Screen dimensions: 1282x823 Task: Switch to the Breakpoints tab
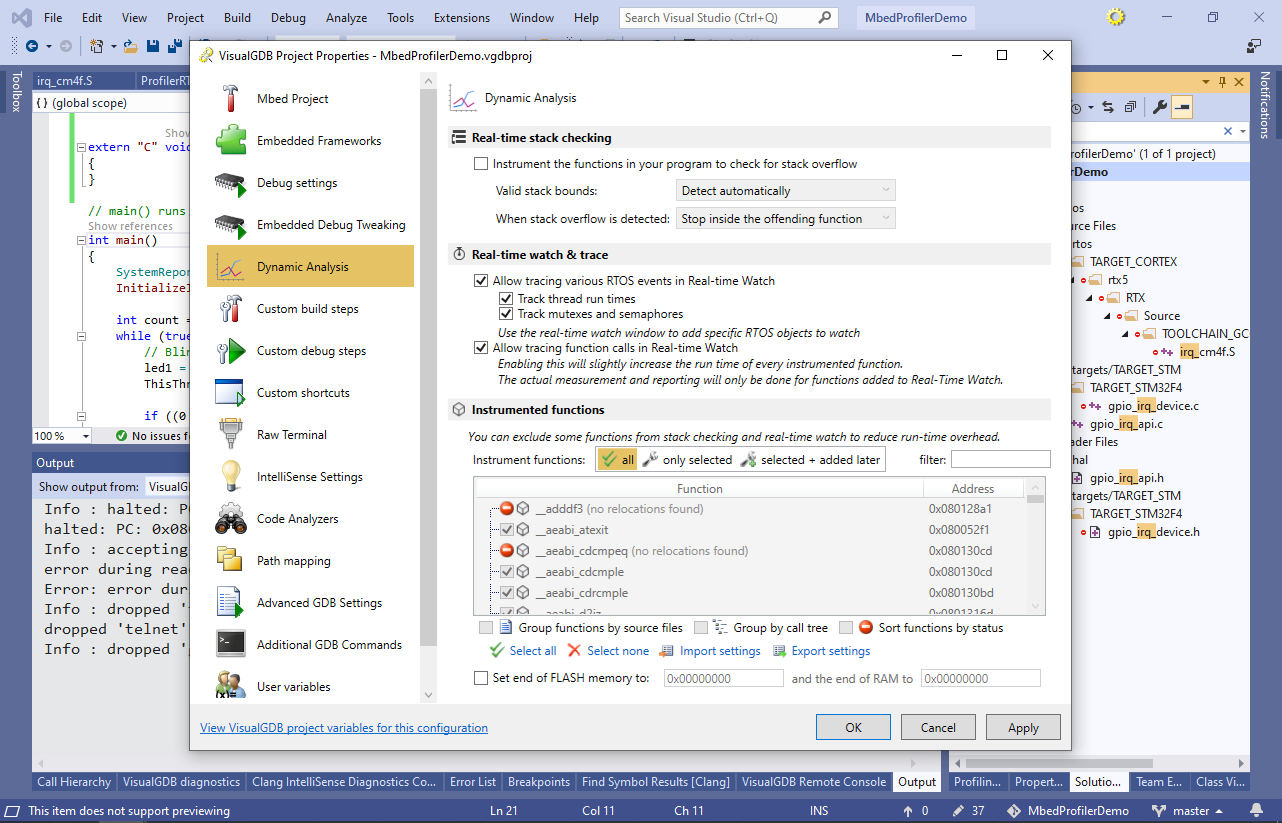coord(538,782)
